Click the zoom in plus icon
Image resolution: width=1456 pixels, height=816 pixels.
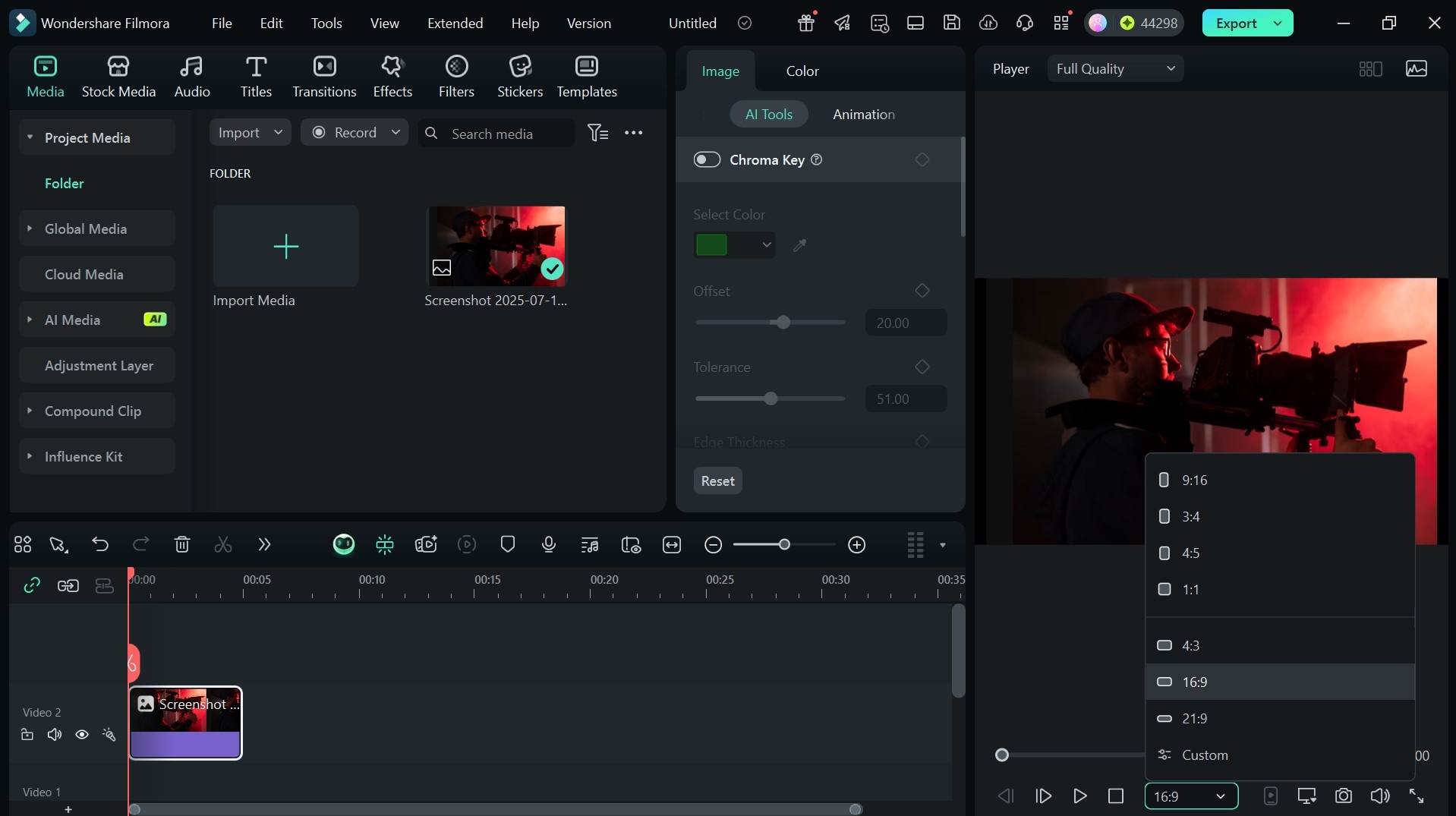click(x=857, y=545)
